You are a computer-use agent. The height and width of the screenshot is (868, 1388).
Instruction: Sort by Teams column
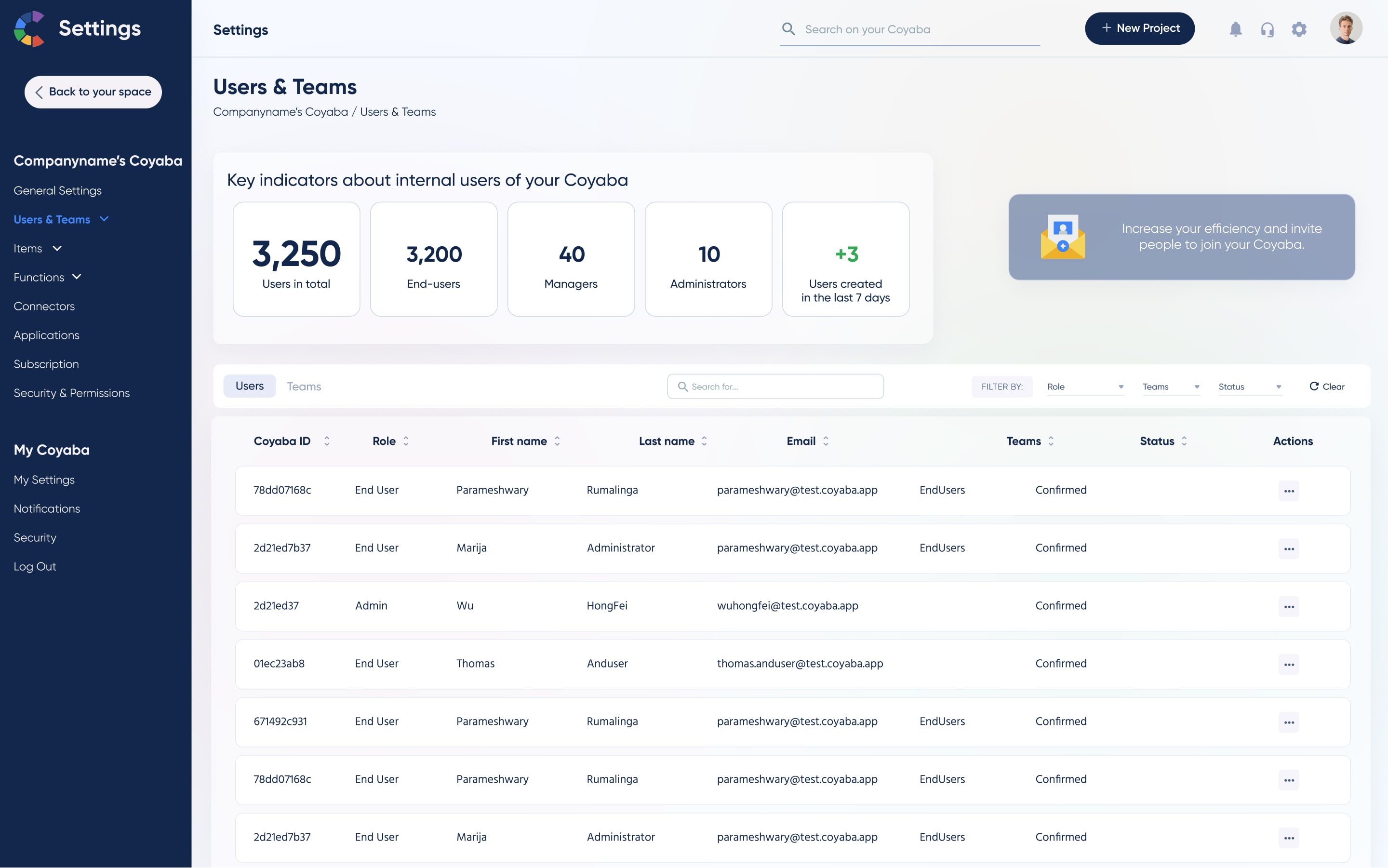[x=1051, y=441]
